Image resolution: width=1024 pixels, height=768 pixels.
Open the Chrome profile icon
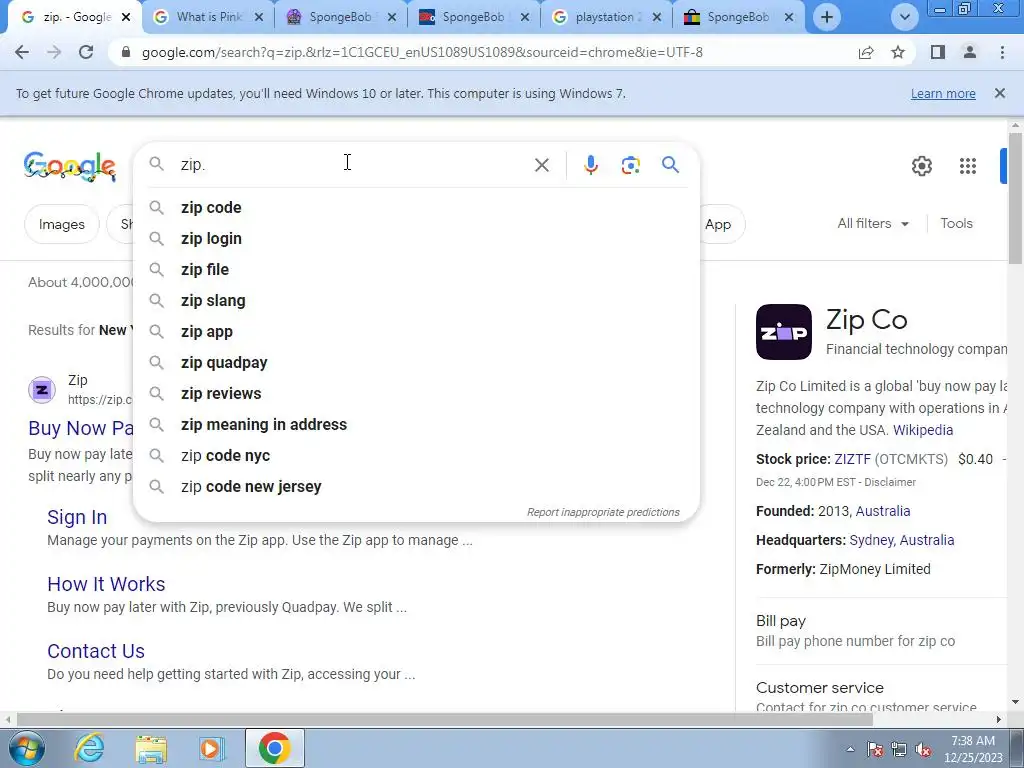[x=970, y=52]
